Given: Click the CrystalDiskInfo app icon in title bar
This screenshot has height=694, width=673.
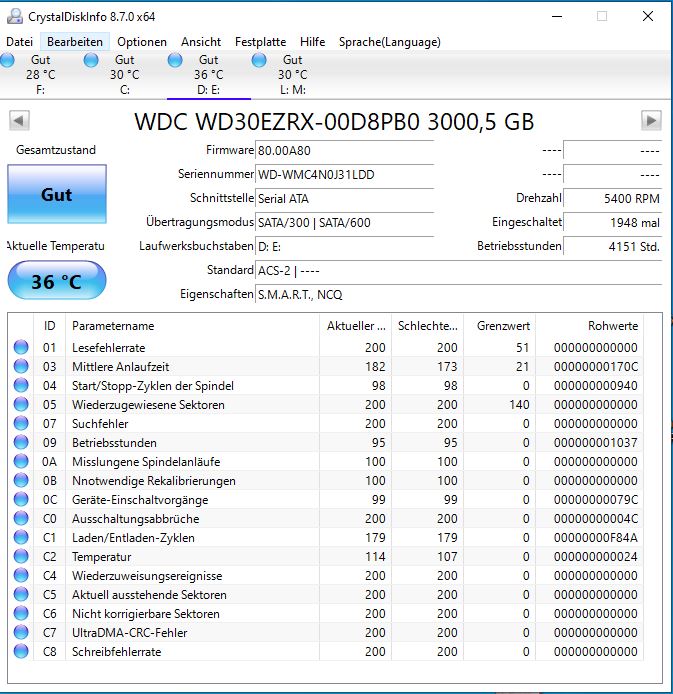Looking at the screenshot, I should pyautogui.click(x=15, y=16).
